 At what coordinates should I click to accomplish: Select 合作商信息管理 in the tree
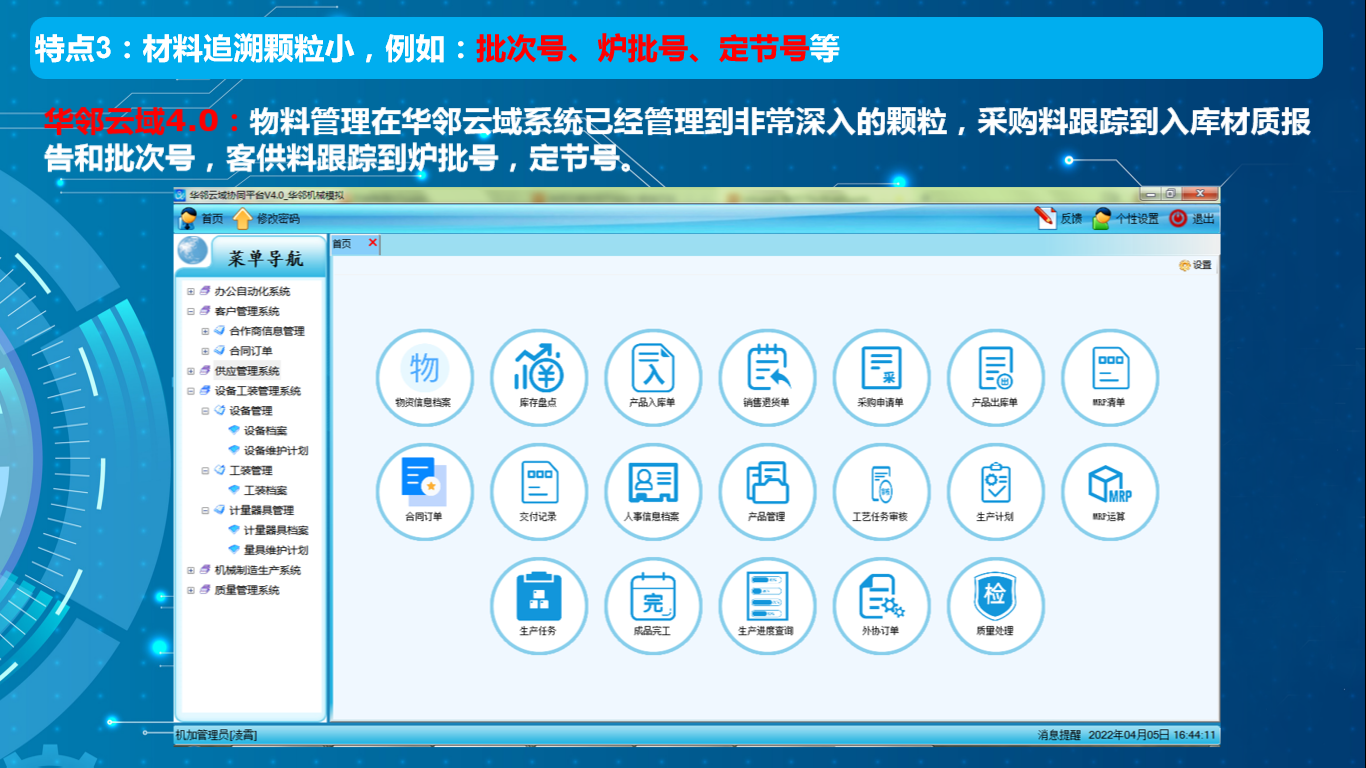point(267,331)
